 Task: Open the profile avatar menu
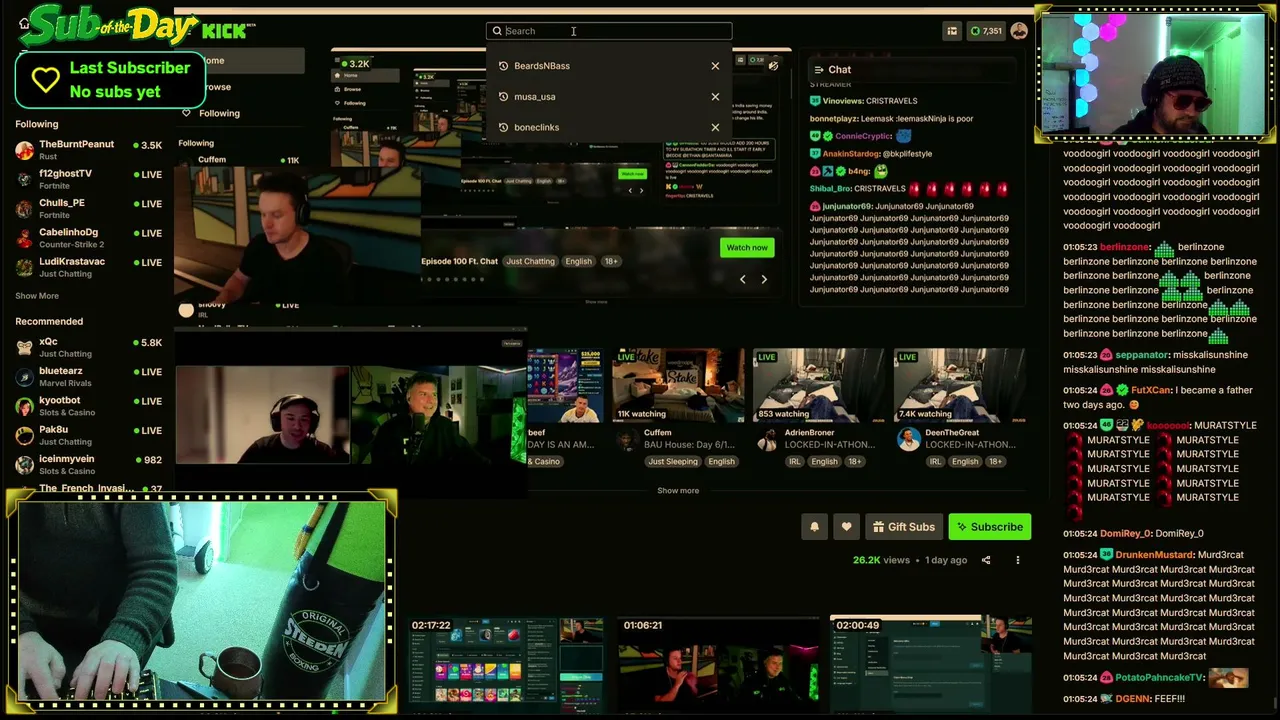pyautogui.click(x=1019, y=31)
